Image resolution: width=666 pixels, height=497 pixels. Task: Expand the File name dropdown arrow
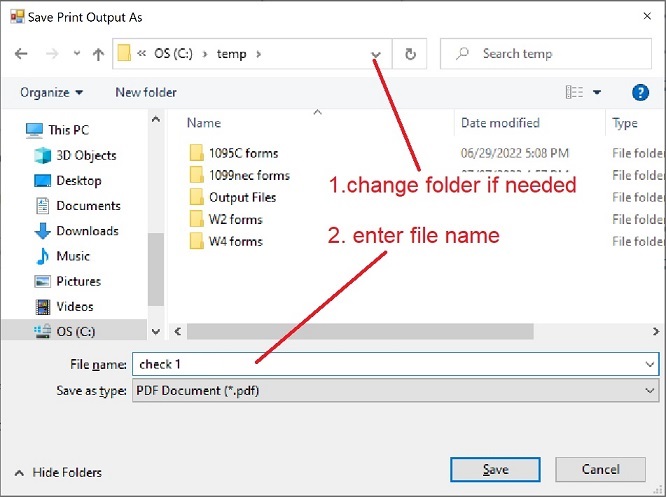pos(651,365)
